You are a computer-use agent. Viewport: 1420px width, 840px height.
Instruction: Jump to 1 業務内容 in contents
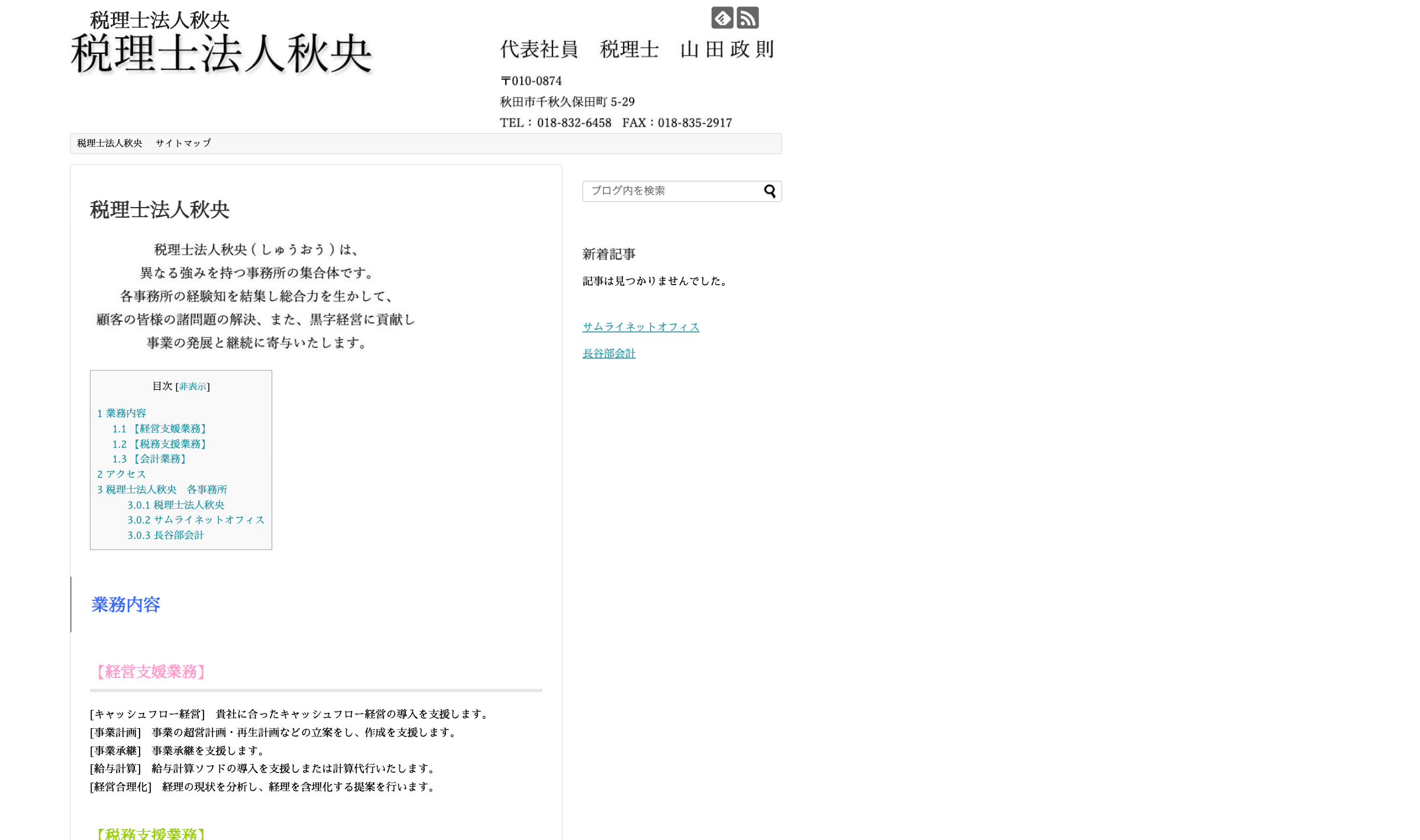point(121,413)
